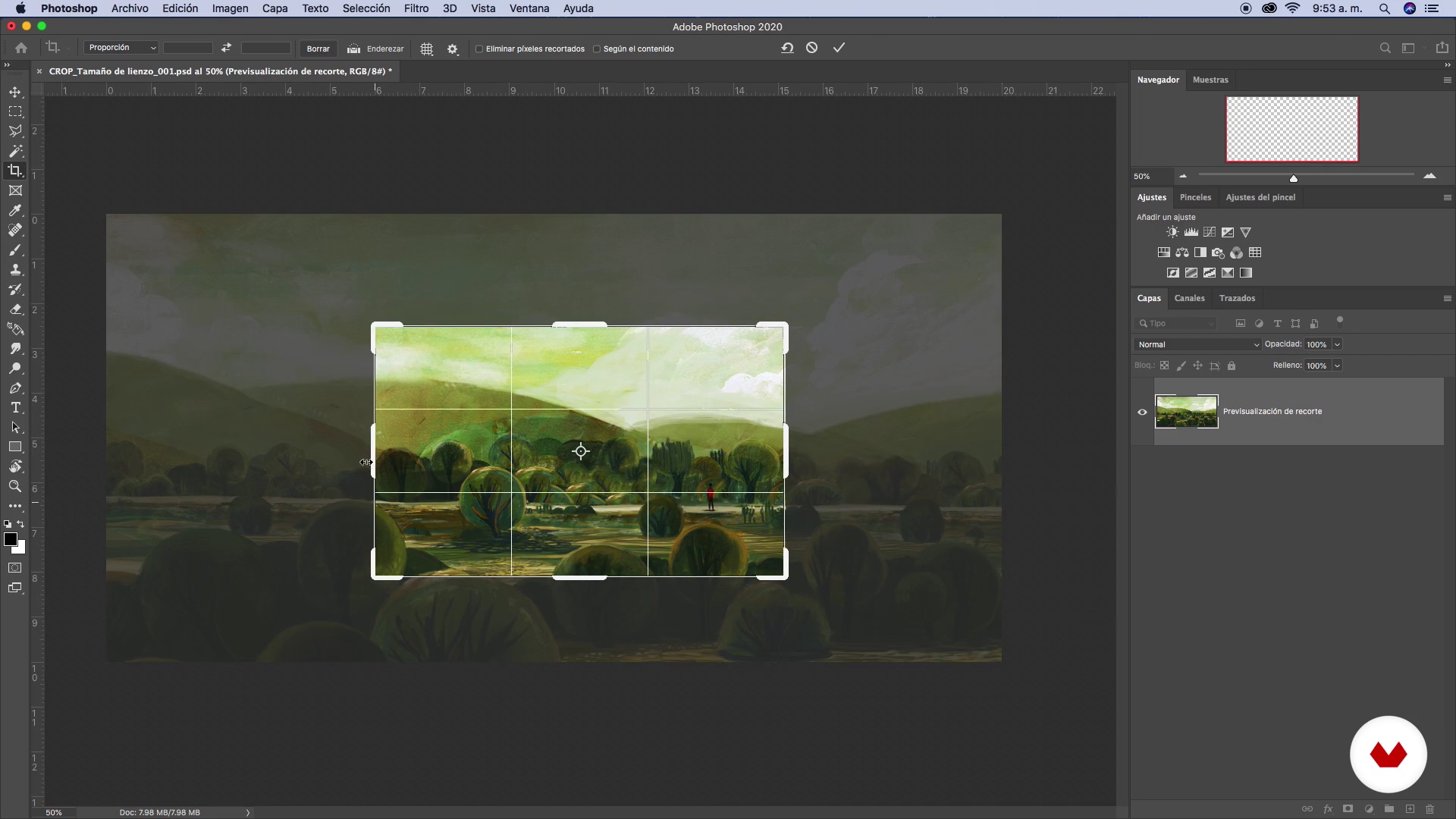Screen dimensions: 1456x819
Task: Toggle lock layer position
Action: (x=1197, y=366)
